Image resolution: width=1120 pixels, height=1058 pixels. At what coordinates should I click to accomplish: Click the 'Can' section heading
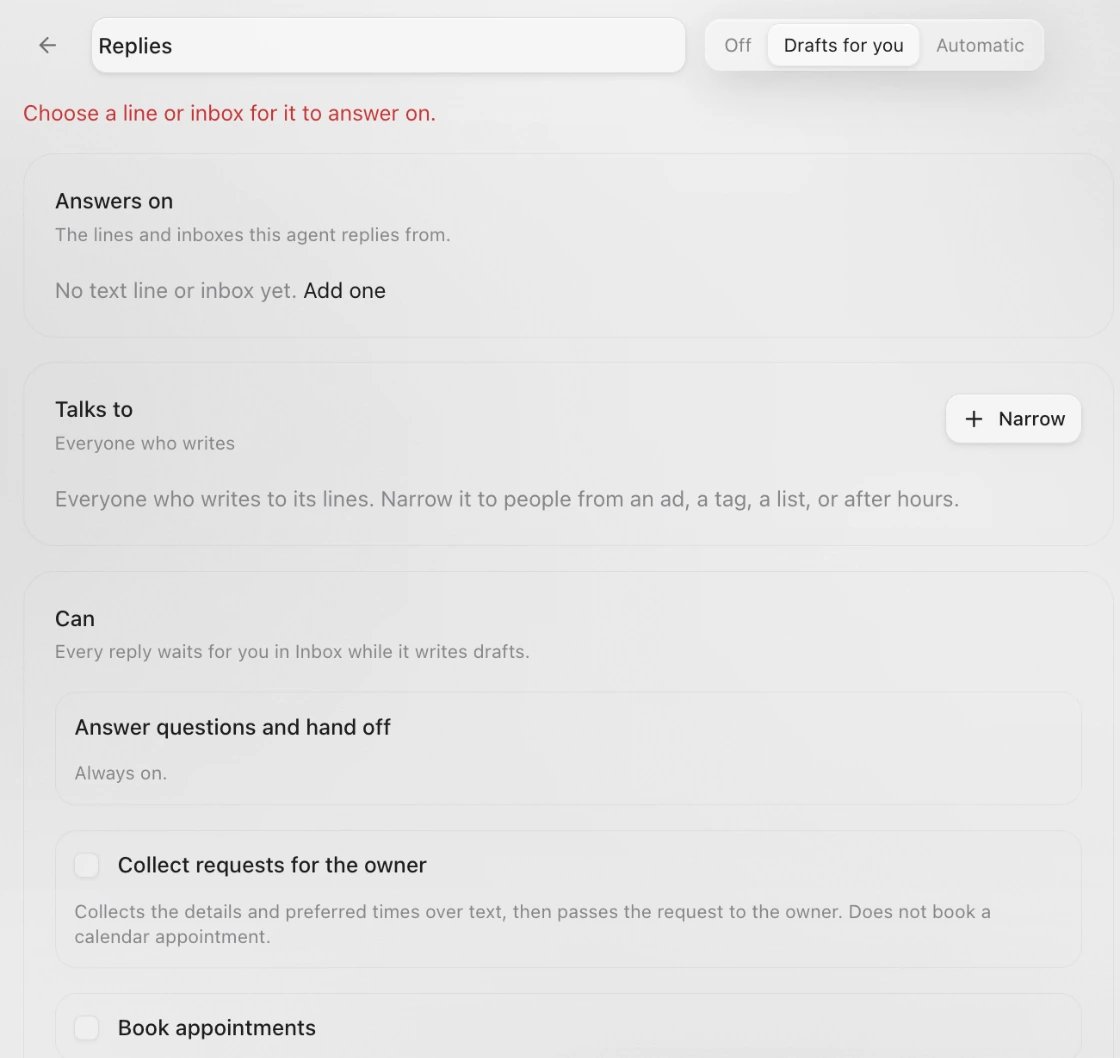[75, 619]
